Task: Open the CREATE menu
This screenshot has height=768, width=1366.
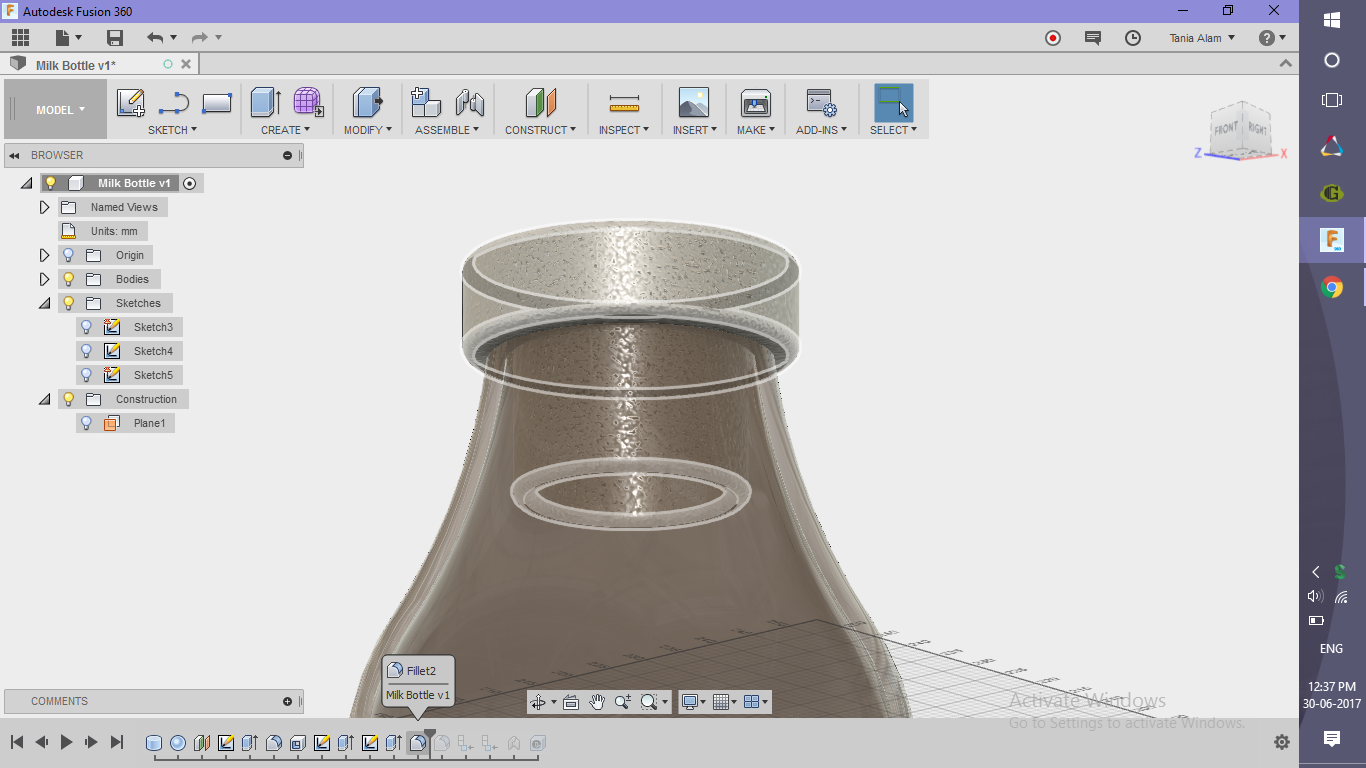Action: coord(285,130)
